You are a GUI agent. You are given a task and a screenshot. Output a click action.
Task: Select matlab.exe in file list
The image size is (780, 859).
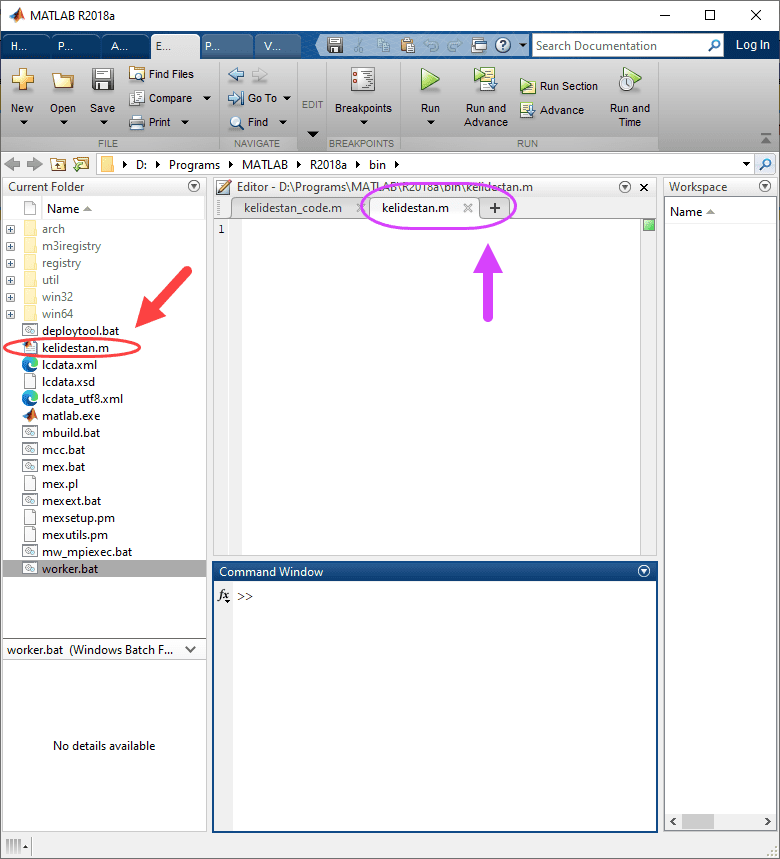point(71,416)
